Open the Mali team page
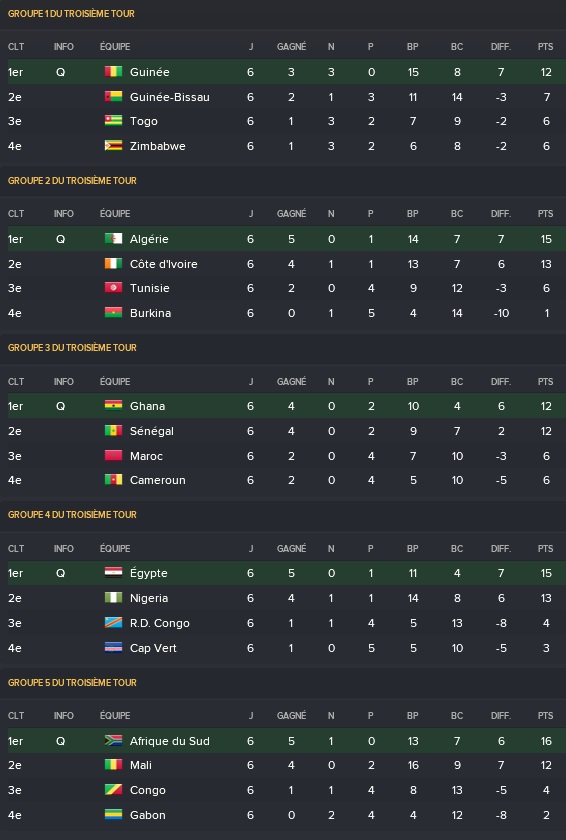The height and width of the screenshot is (840, 566). click(141, 765)
